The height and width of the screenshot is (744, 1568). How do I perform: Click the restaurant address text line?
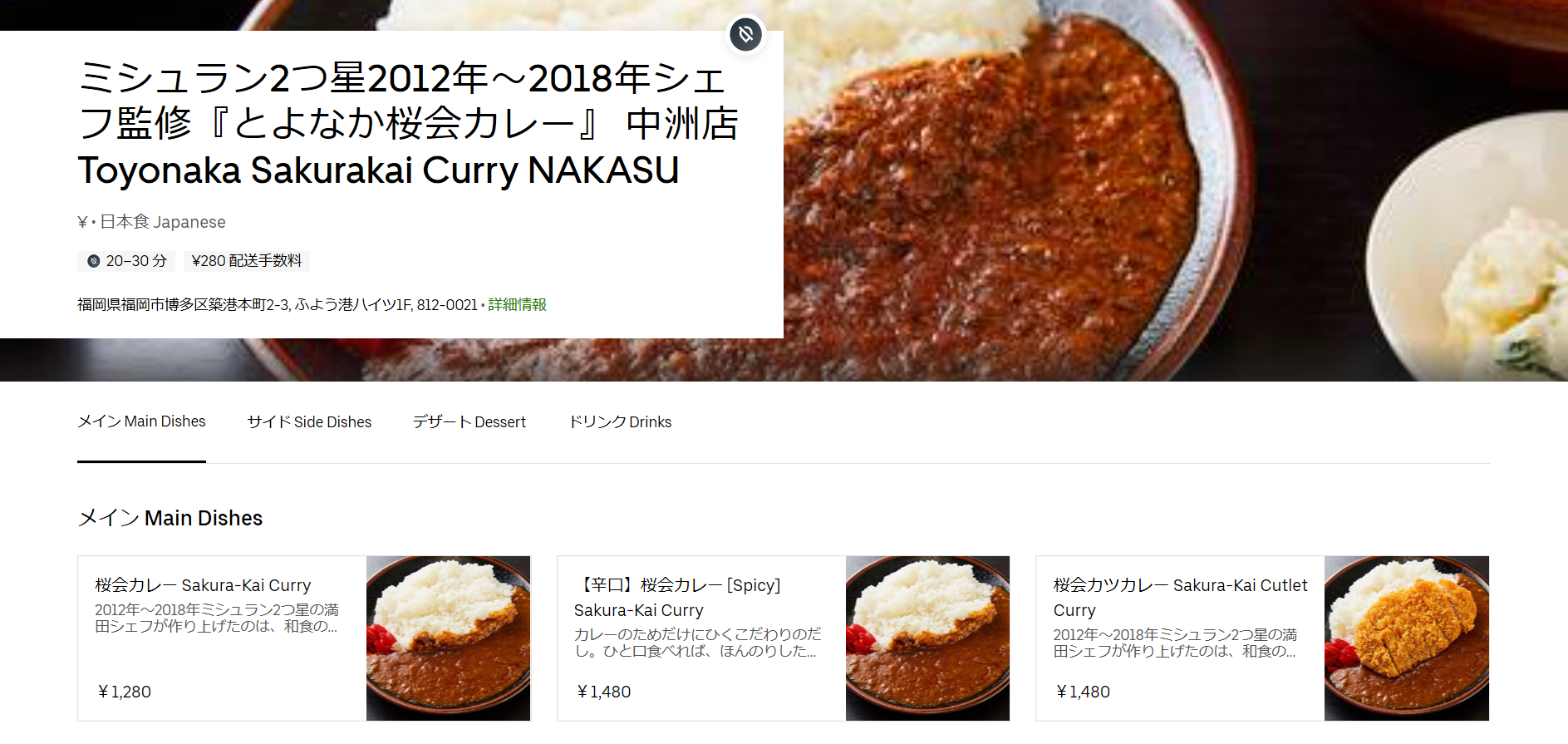278,305
